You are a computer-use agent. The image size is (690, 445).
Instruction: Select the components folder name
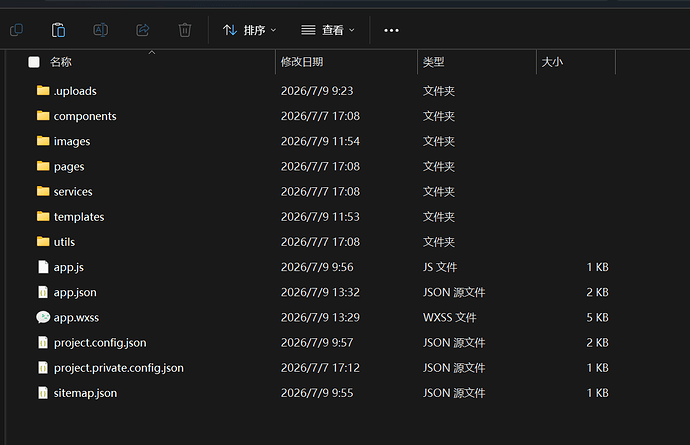tap(85, 116)
